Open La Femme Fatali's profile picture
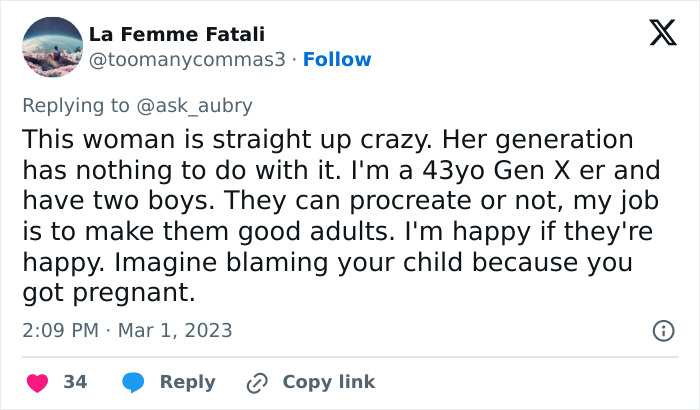The image size is (700, 410). (x=51, y=47)
